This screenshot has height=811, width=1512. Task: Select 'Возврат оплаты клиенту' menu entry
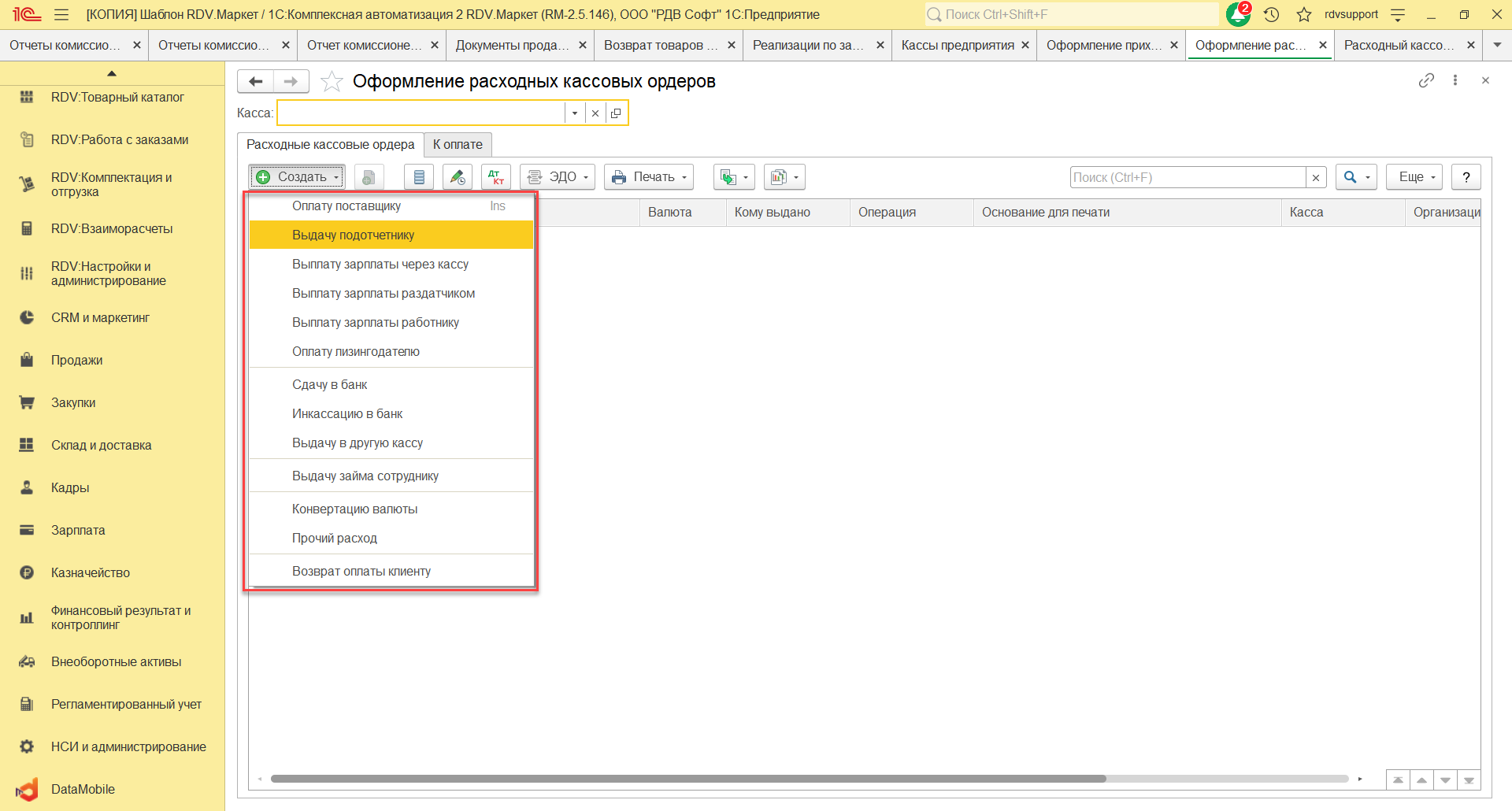pyautogui.click(x=361, y=571)
